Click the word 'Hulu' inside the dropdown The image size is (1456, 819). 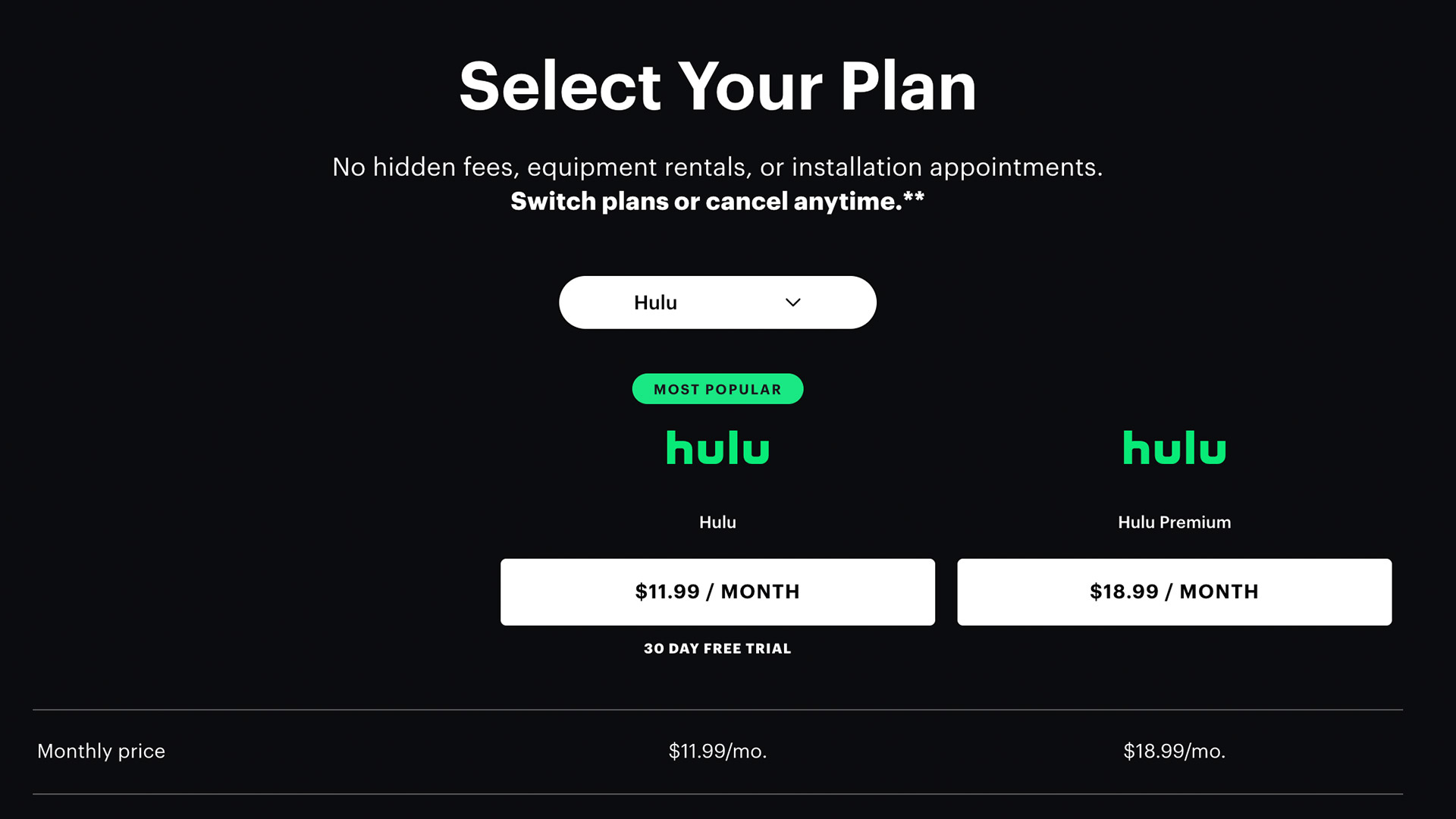[655, 303]
